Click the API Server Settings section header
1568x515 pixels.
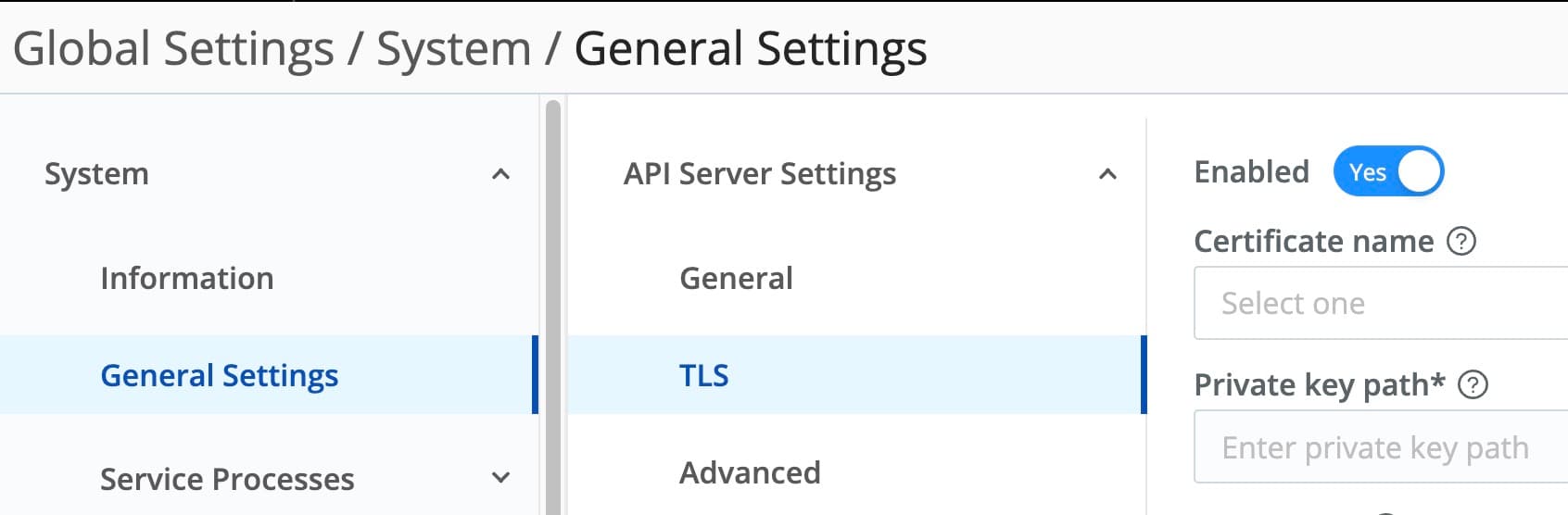tap(759, 174)
